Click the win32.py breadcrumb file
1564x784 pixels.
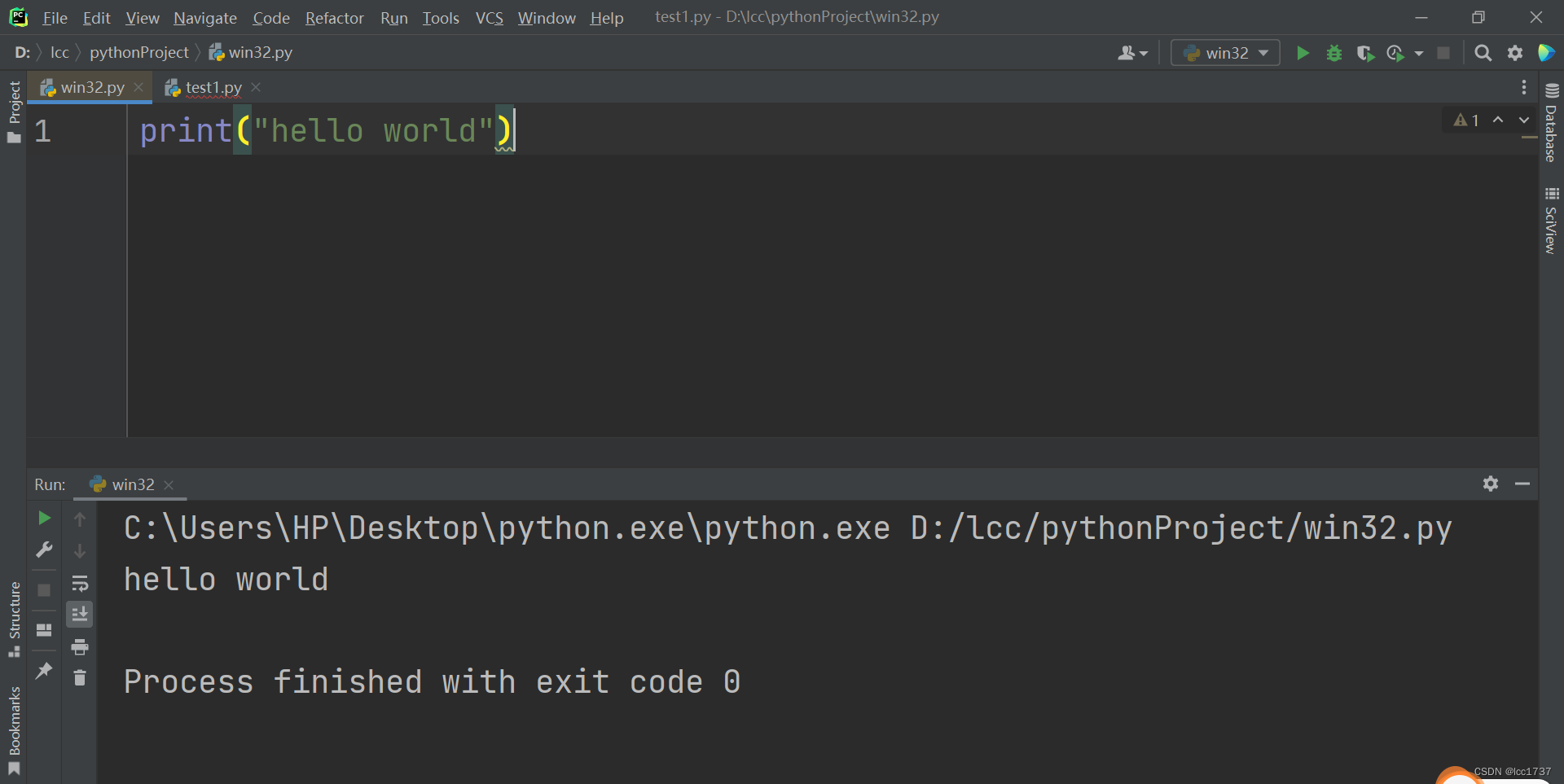tap(251, 53)
